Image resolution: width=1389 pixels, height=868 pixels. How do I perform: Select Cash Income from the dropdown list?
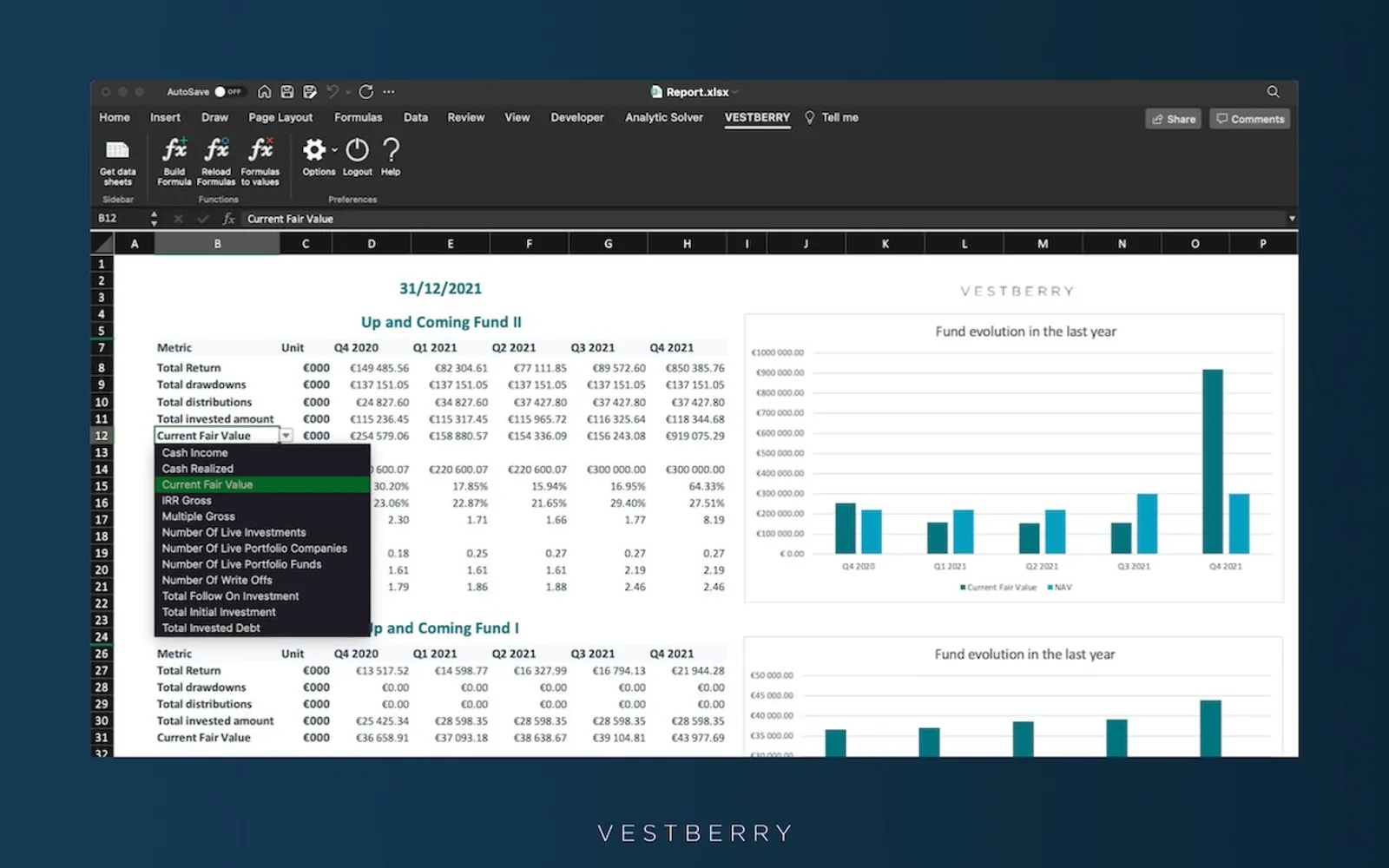tap(262, 452)
